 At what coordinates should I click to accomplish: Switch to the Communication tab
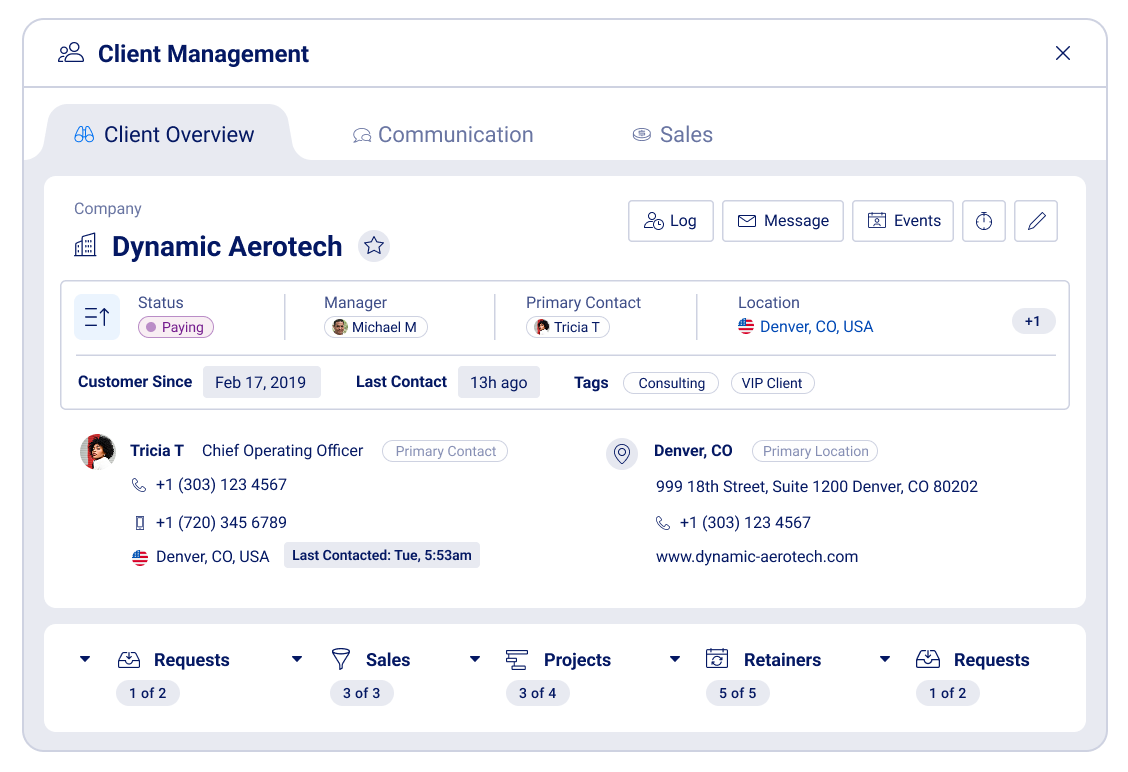[x=443, y=135]
